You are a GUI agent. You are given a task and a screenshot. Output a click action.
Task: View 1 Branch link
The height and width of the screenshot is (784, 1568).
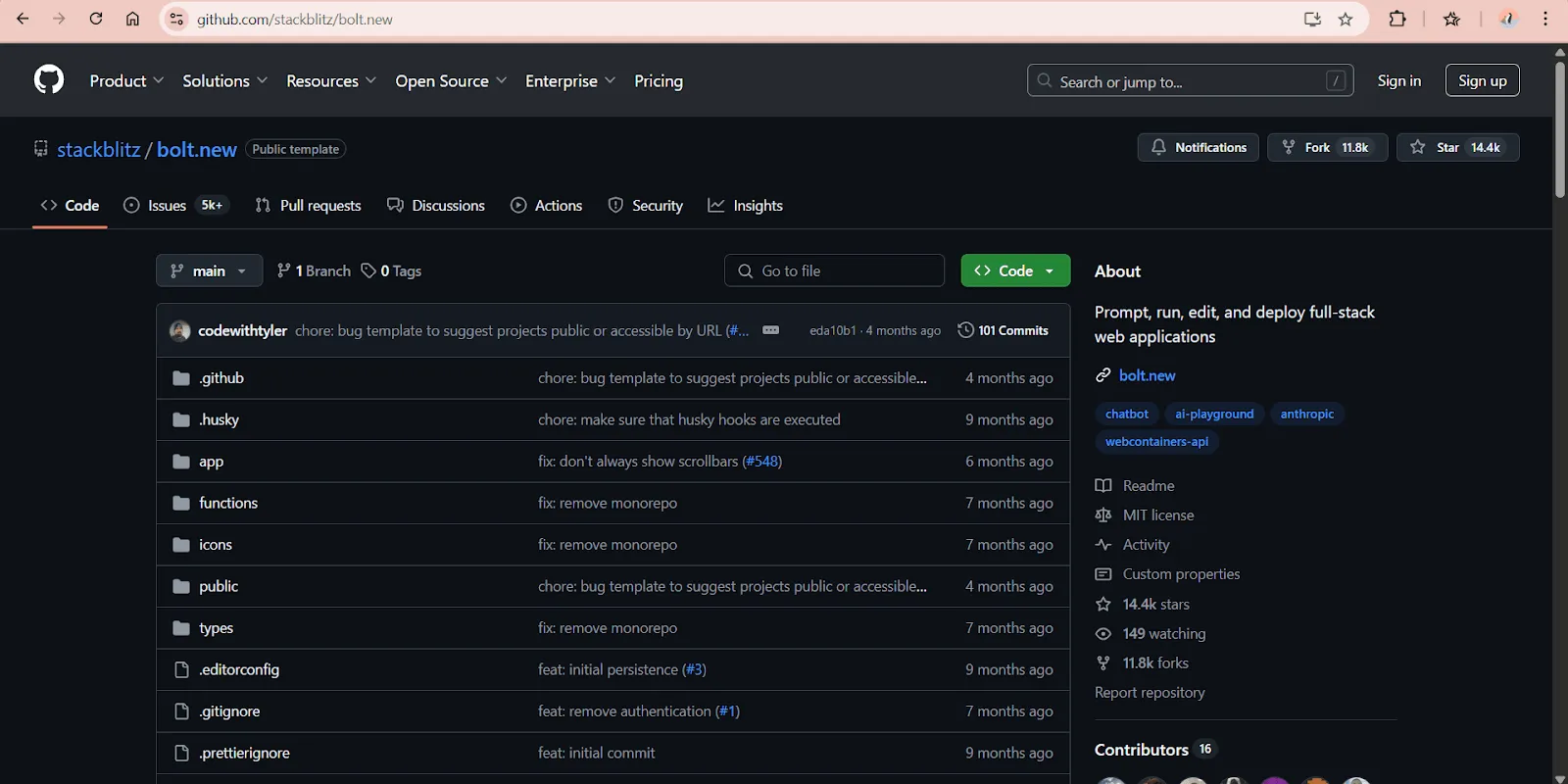[x=314, y=270]
